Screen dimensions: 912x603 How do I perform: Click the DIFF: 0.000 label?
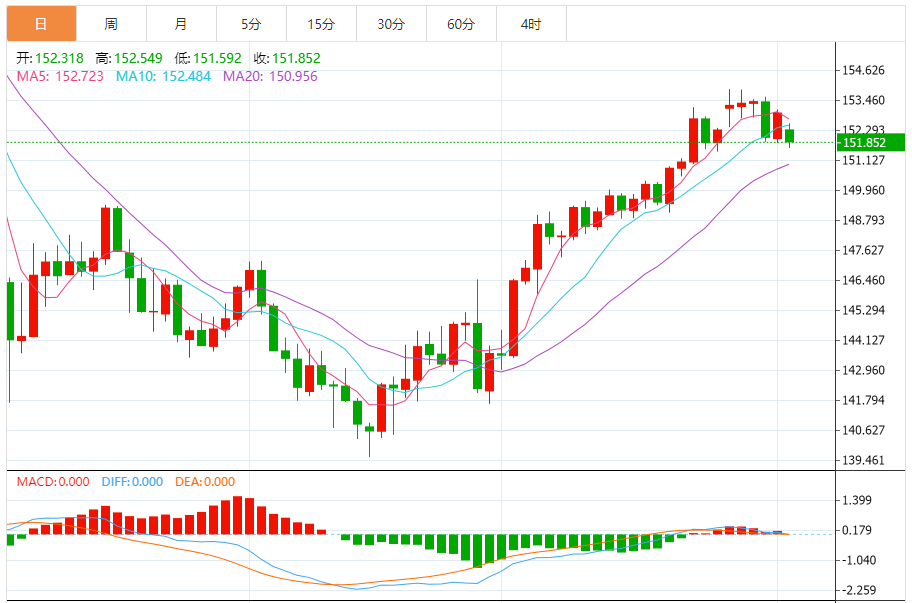[x=132, y=482]
